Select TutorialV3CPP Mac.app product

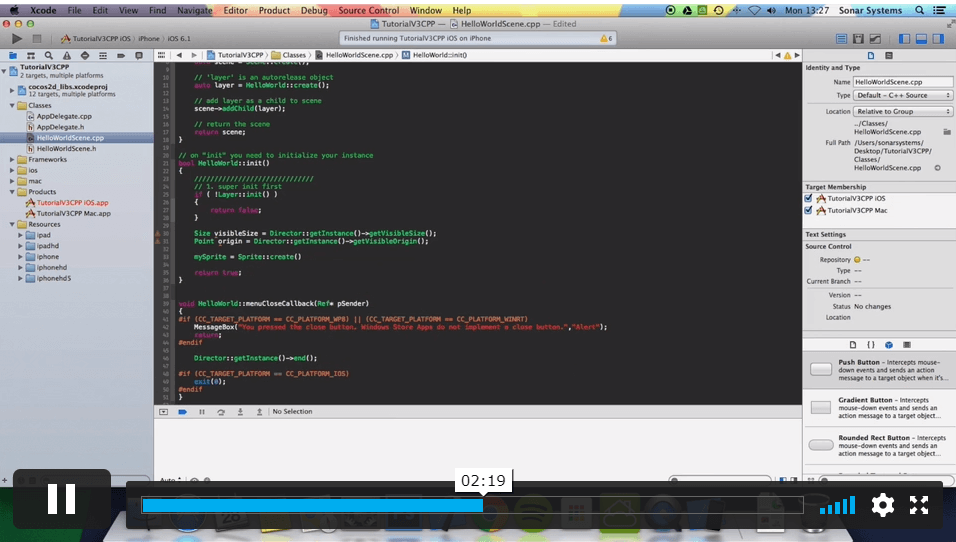74,214
